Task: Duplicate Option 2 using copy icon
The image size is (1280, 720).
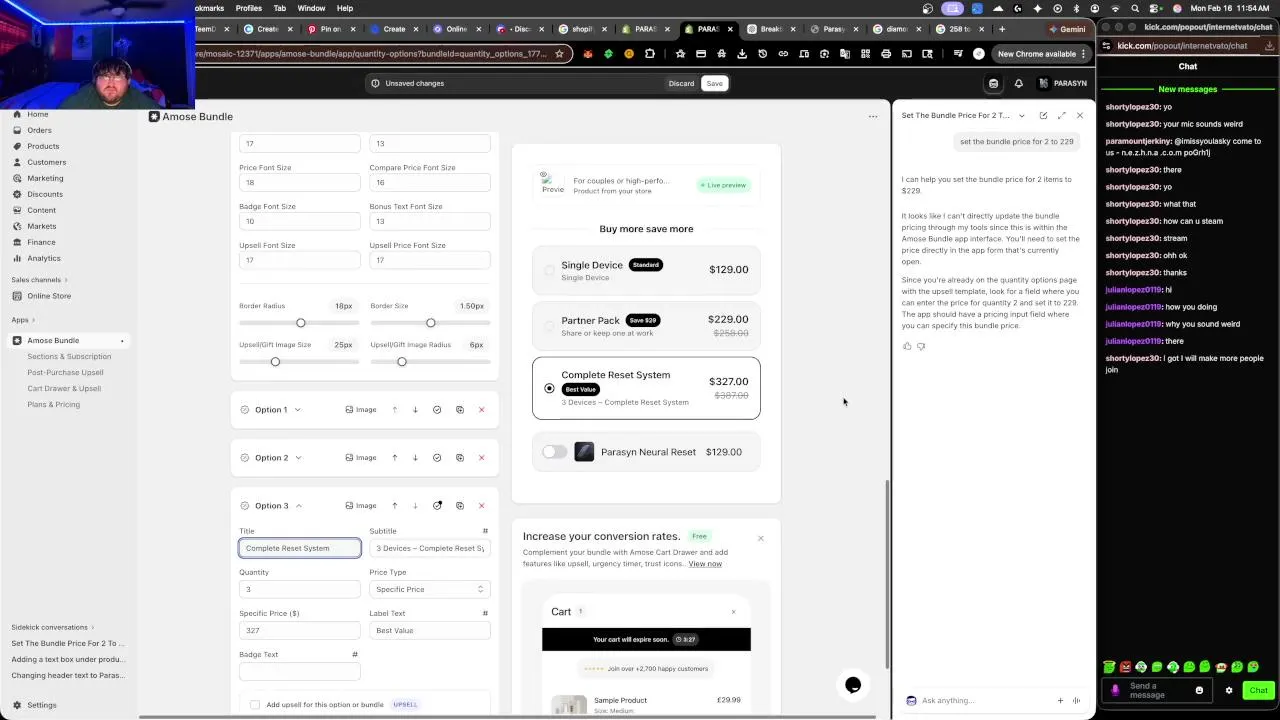Action: coord(460,458)
